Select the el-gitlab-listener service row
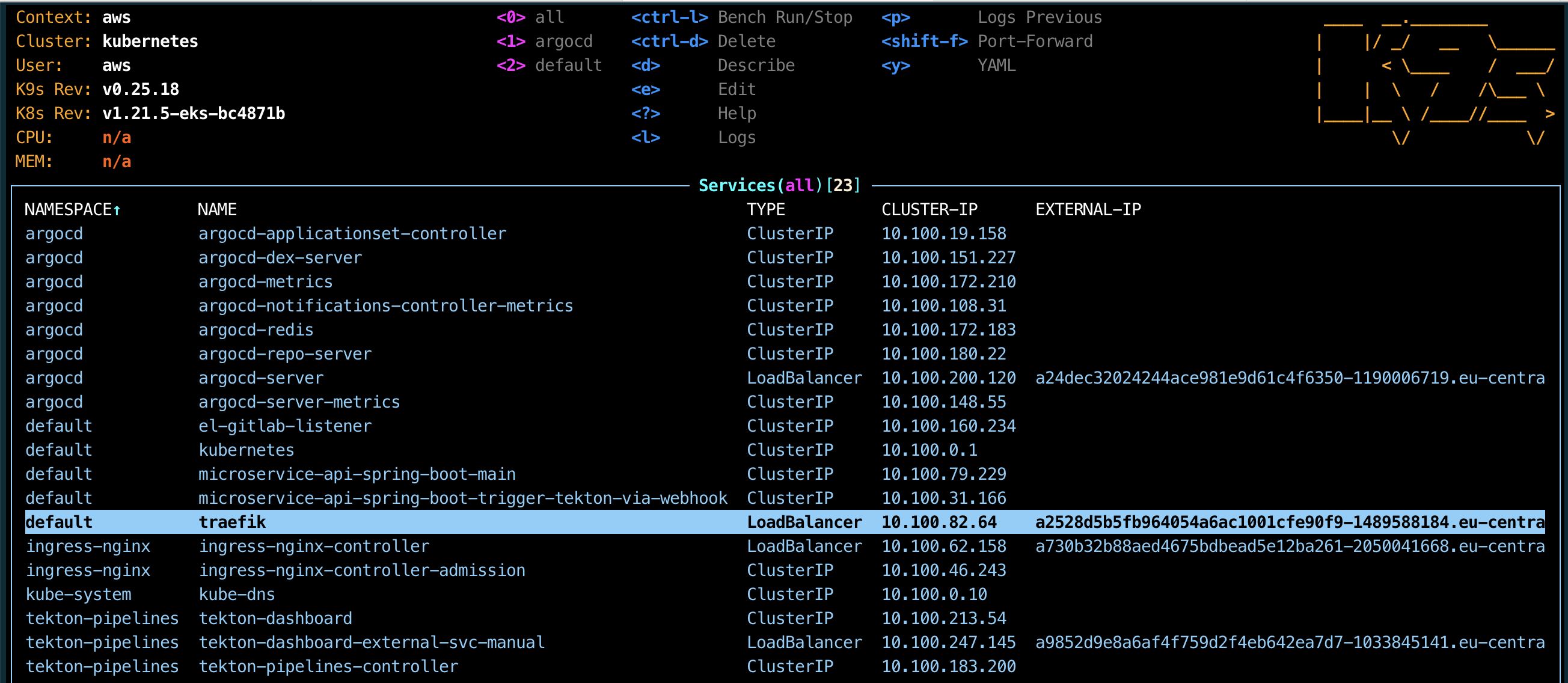Image resolution: width=1568 pixels, height=683 pixels. pyautogui.click(x=284, y=426)
